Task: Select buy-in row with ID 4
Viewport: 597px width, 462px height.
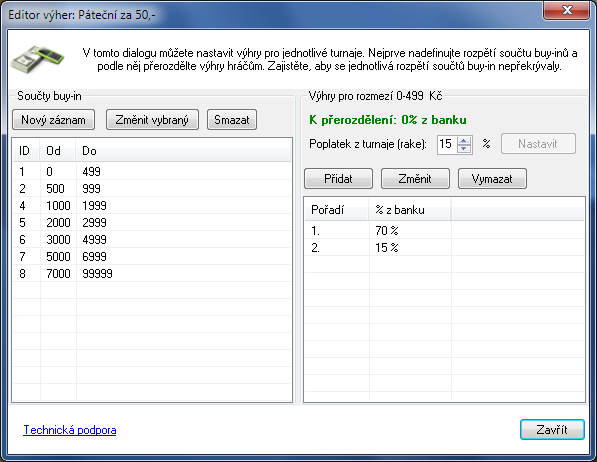Action: coord(152,206)
